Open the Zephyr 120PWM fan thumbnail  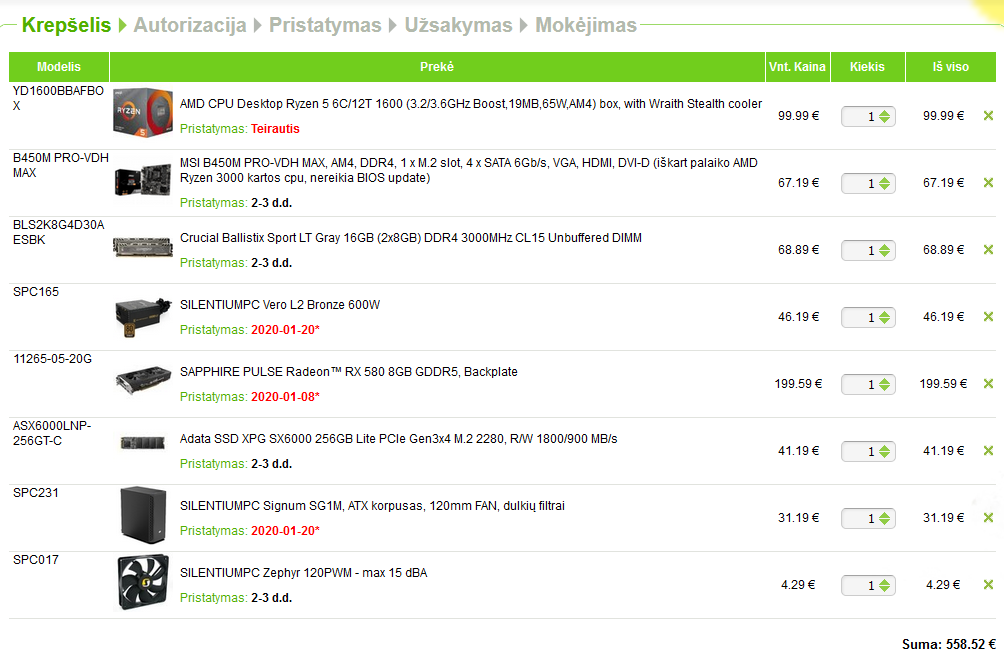(143, 582)
